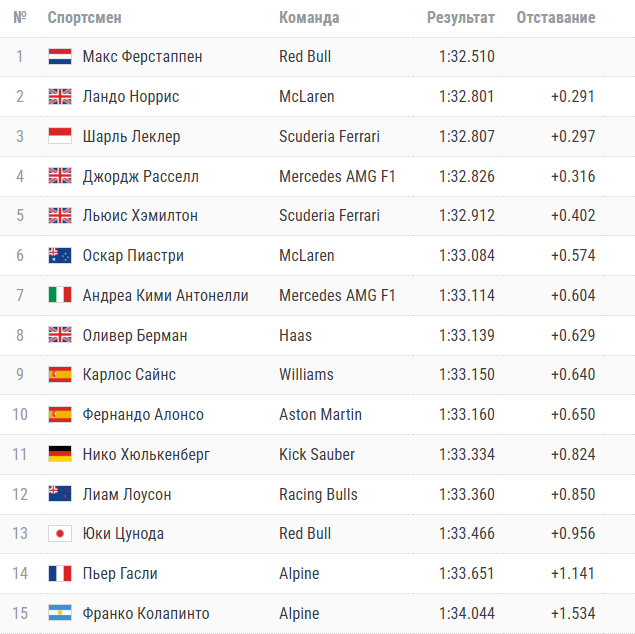Click Japanese flag beside Юки Цунода
635x634 pixels.
pyautogui.click(x=59, y=534)
